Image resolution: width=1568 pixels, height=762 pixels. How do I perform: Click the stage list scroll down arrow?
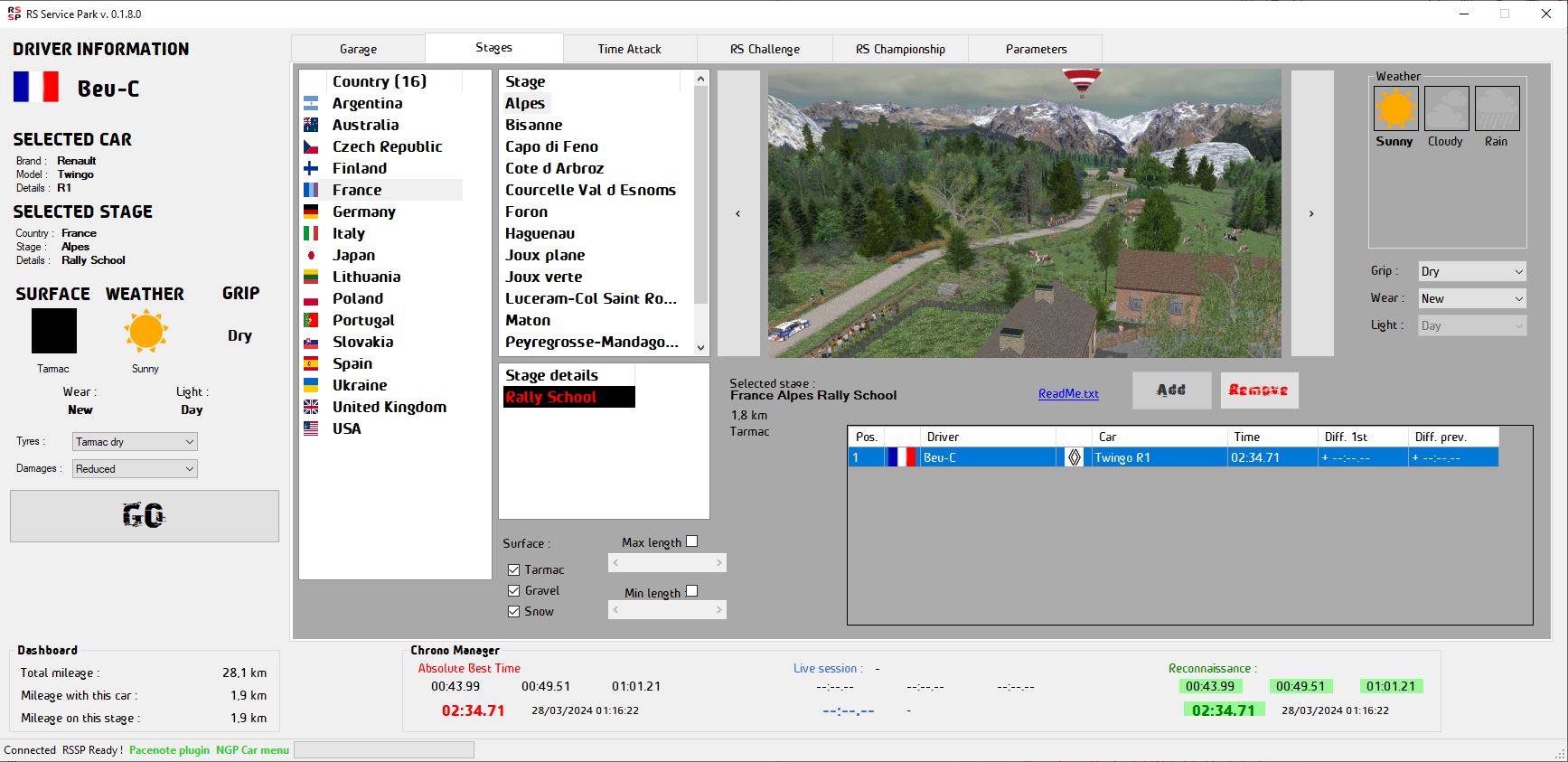tap(700, 348)
